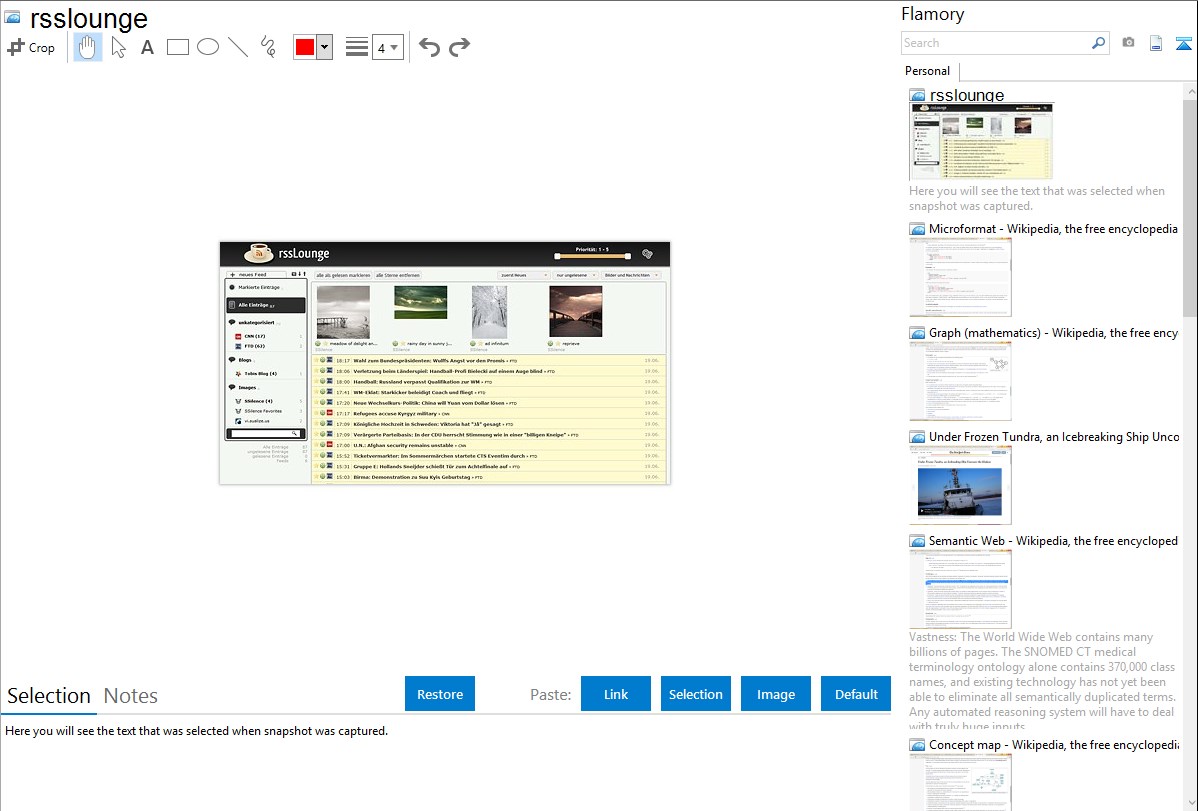Screen dimensions: 1198x811
Task: Paste as Link button
Action: click(x=616, y=694)
